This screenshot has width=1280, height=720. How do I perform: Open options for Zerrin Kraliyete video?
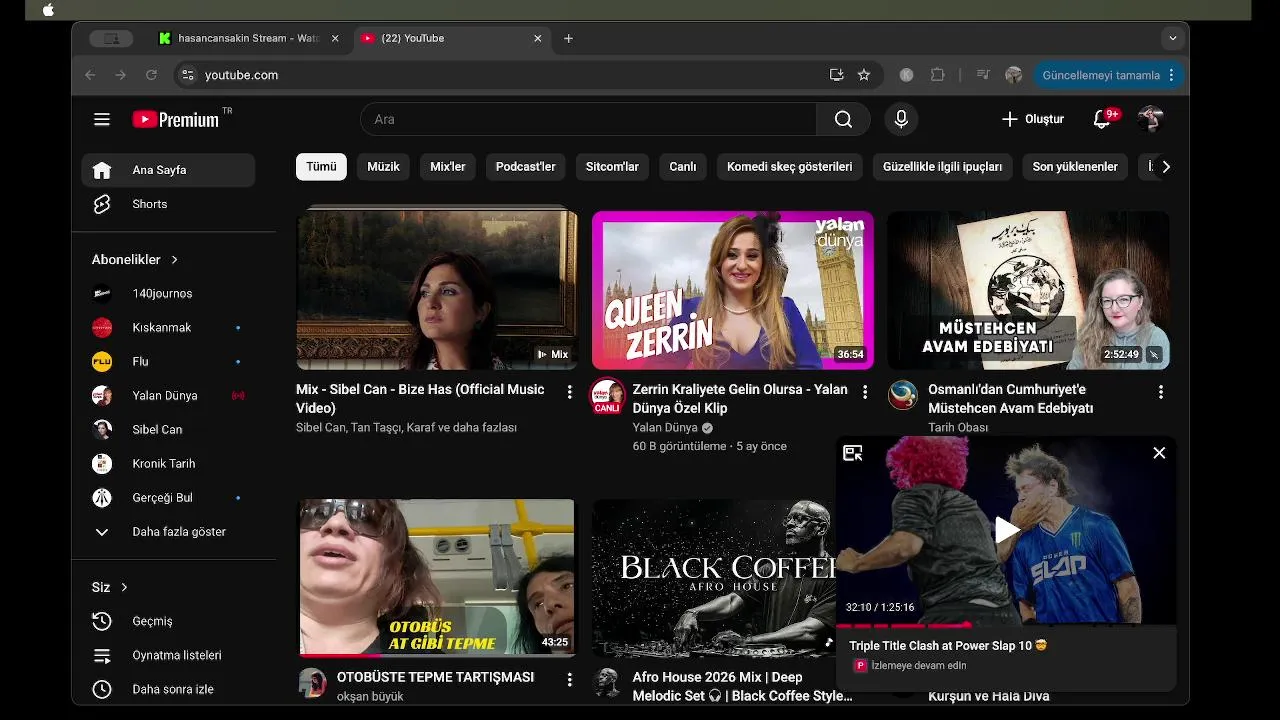(x=865, y=392)
